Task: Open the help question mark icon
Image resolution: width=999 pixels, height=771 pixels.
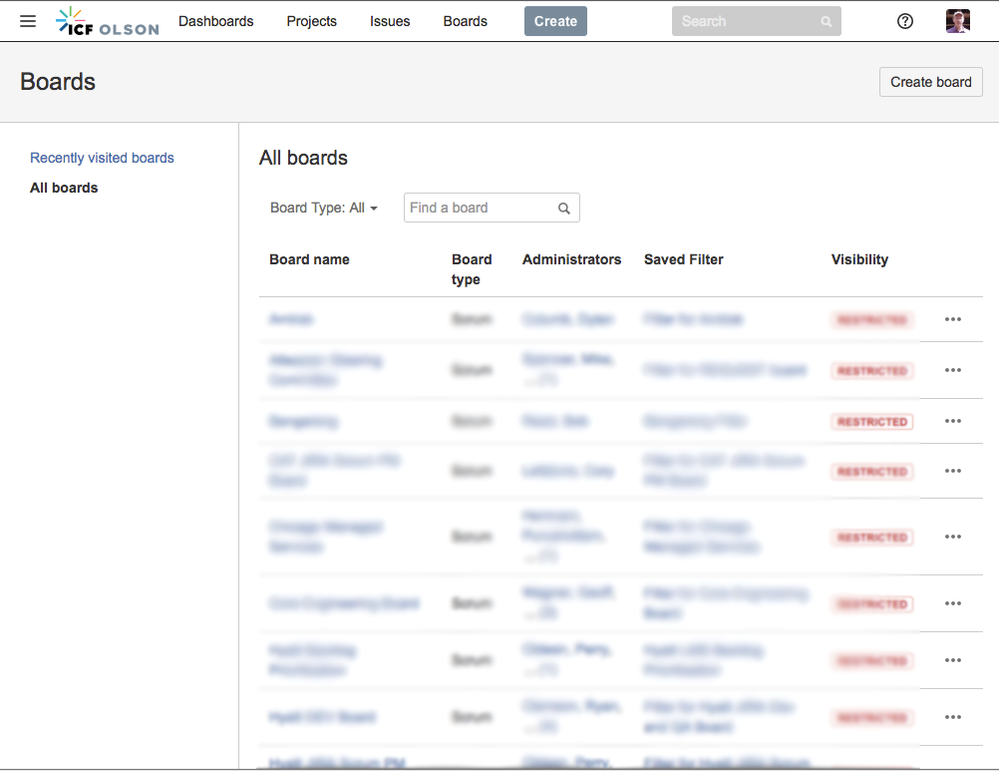Action: tap(905, 21)
